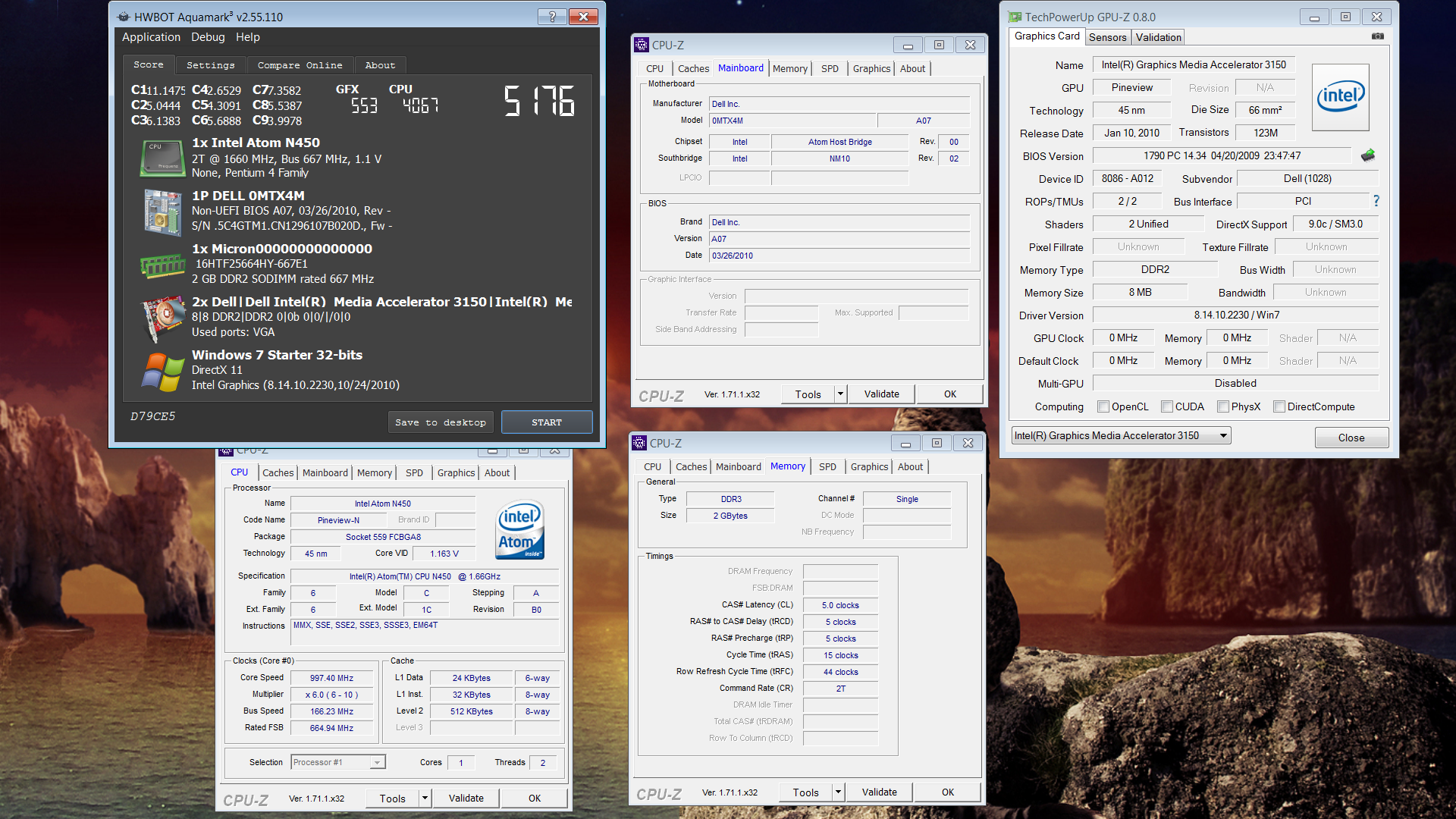Click Save to desktop in Aquamark
Image resolution: width=1456 pixels, height=819 pixels.
441,422
